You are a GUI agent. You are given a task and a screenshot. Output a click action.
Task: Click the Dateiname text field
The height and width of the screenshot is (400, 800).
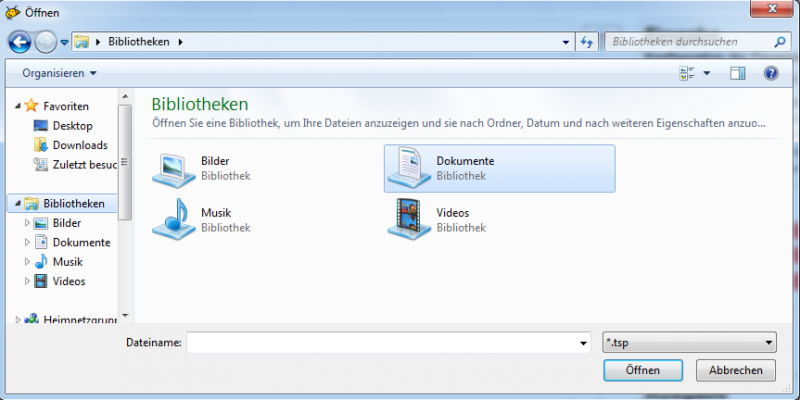coord(380,343)
